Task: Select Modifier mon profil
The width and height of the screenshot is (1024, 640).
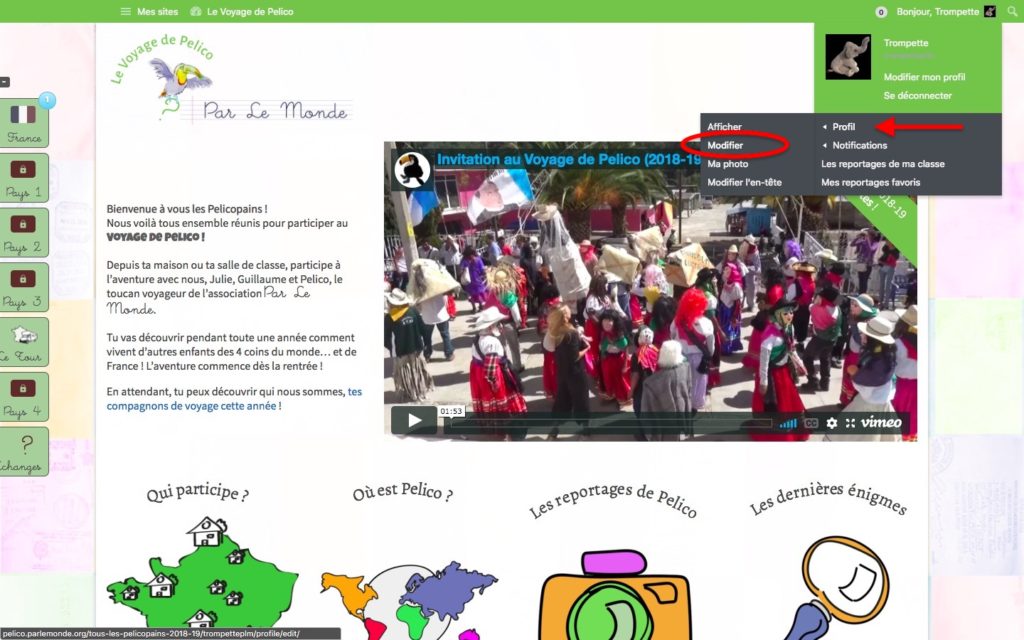Action: pyautogui.click(x=924, y=76)
